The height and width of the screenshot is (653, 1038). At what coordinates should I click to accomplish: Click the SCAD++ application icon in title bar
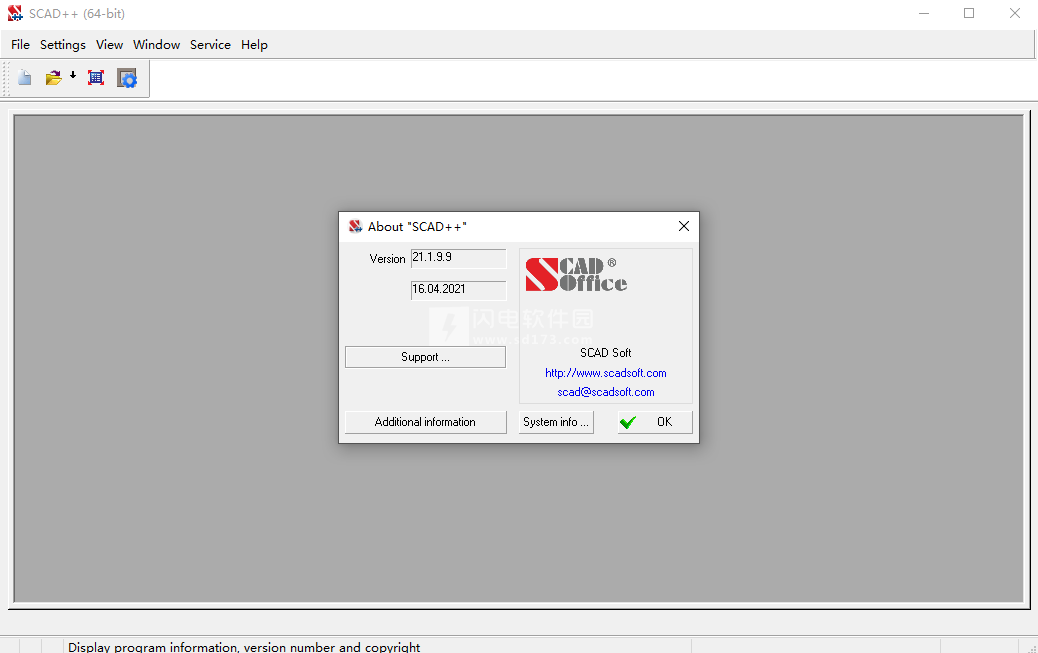(15, 13)
